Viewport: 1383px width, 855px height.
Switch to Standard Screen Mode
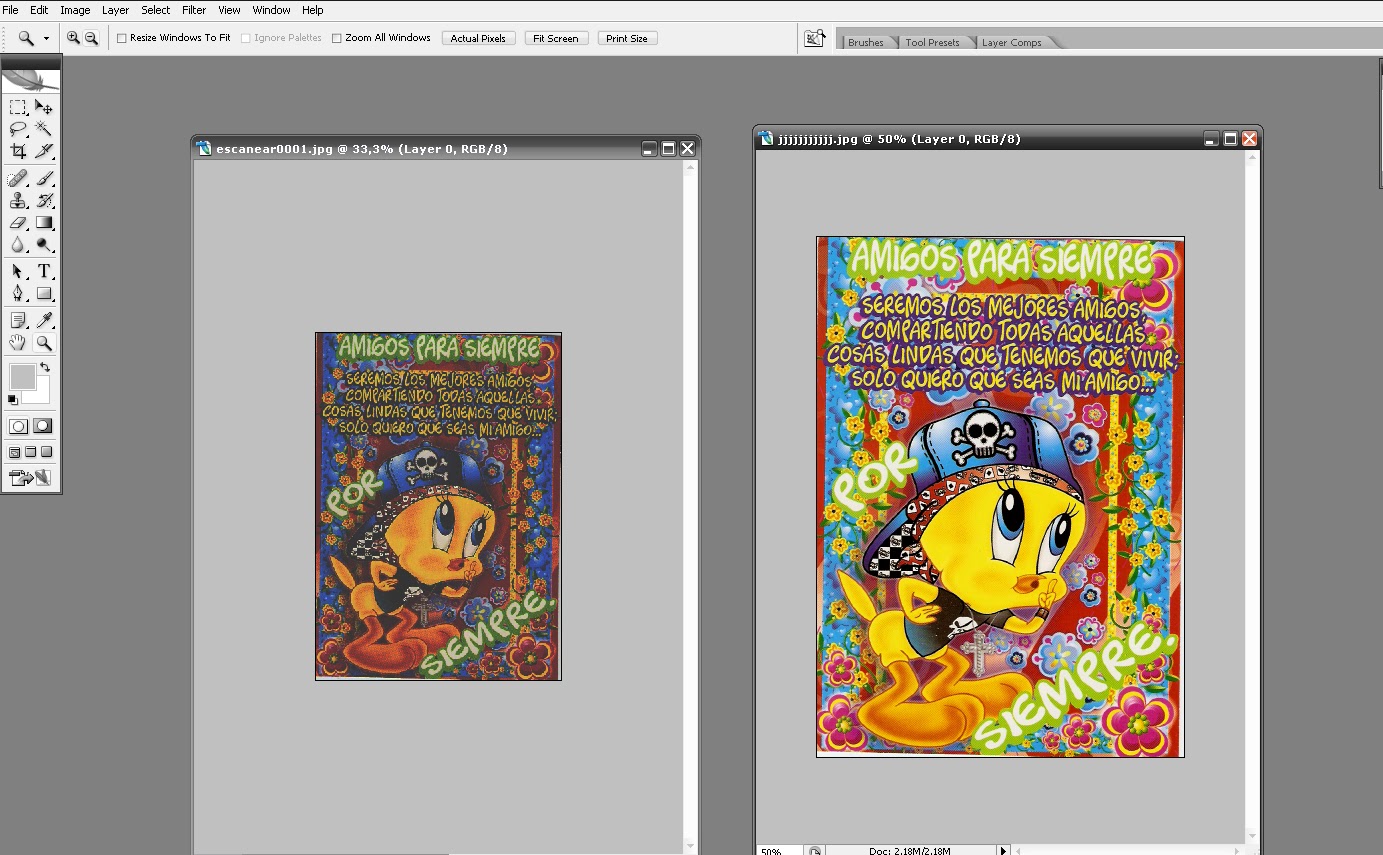click(15, 453)
